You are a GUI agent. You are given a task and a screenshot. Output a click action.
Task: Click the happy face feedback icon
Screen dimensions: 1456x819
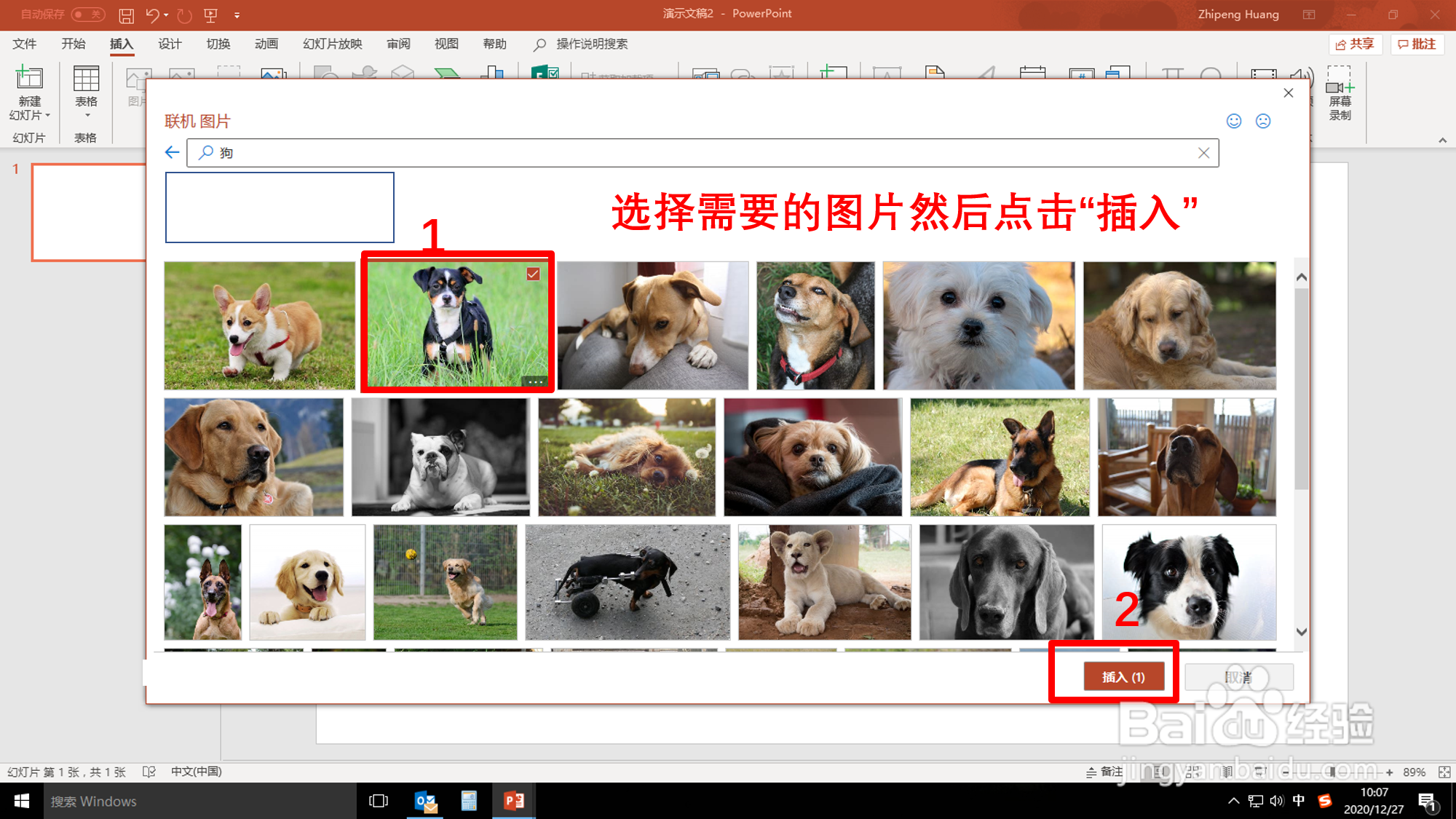pyautogui.click(x=1234, y=122)
